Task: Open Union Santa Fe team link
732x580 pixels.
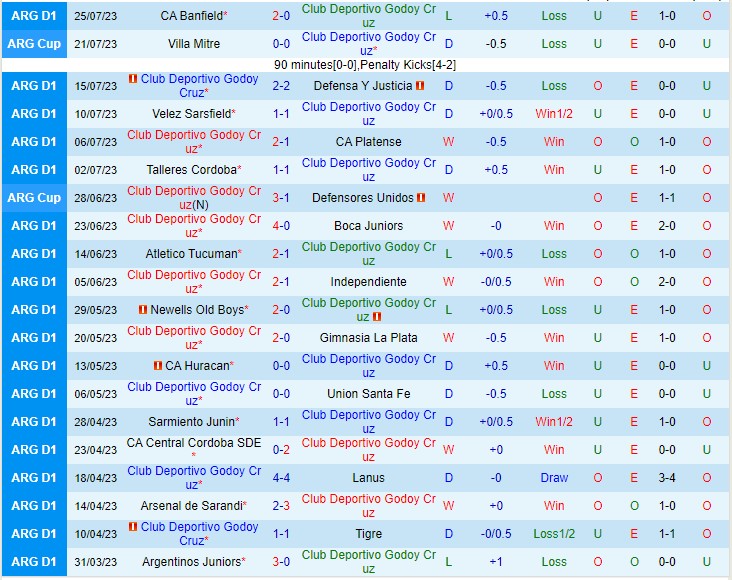Action: point(368,394)
